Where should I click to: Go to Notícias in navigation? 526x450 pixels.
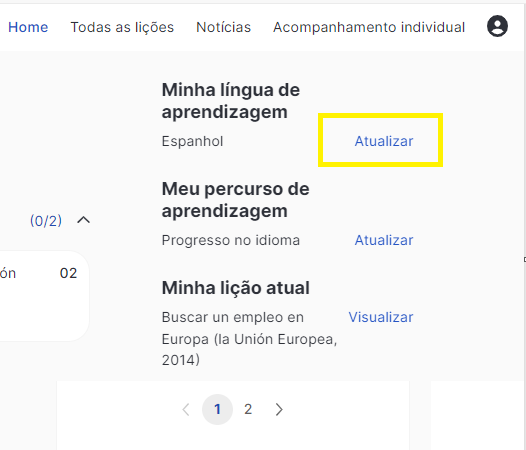(x=223, y=27)
